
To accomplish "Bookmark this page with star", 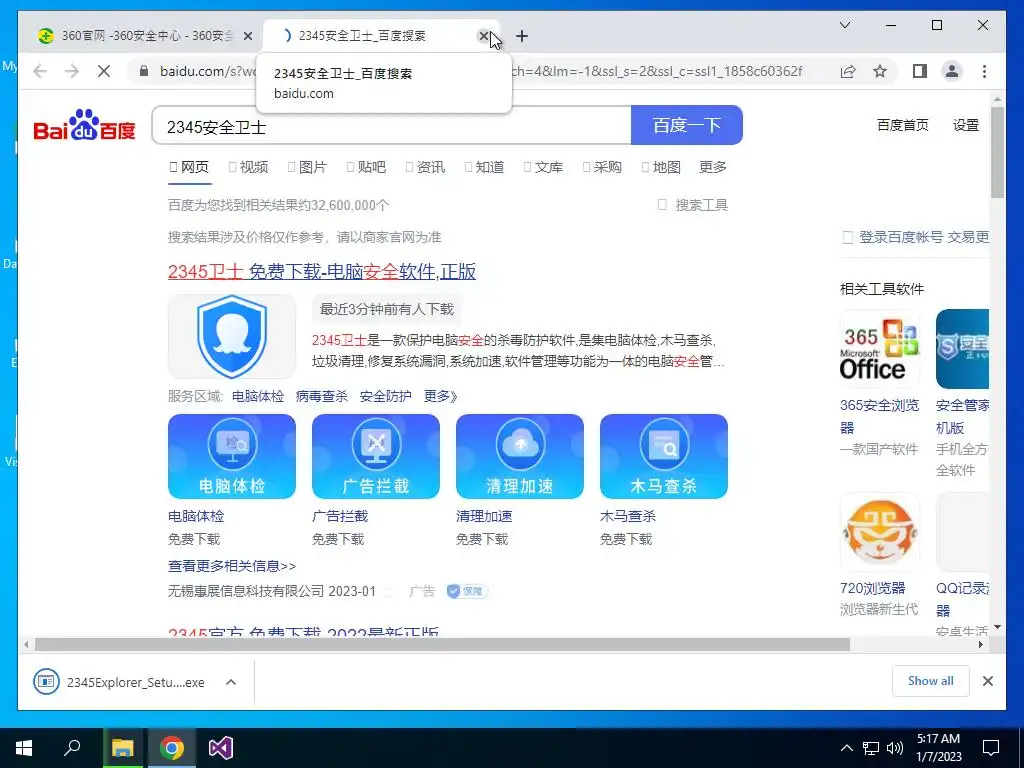I will [x=880, y=71].
